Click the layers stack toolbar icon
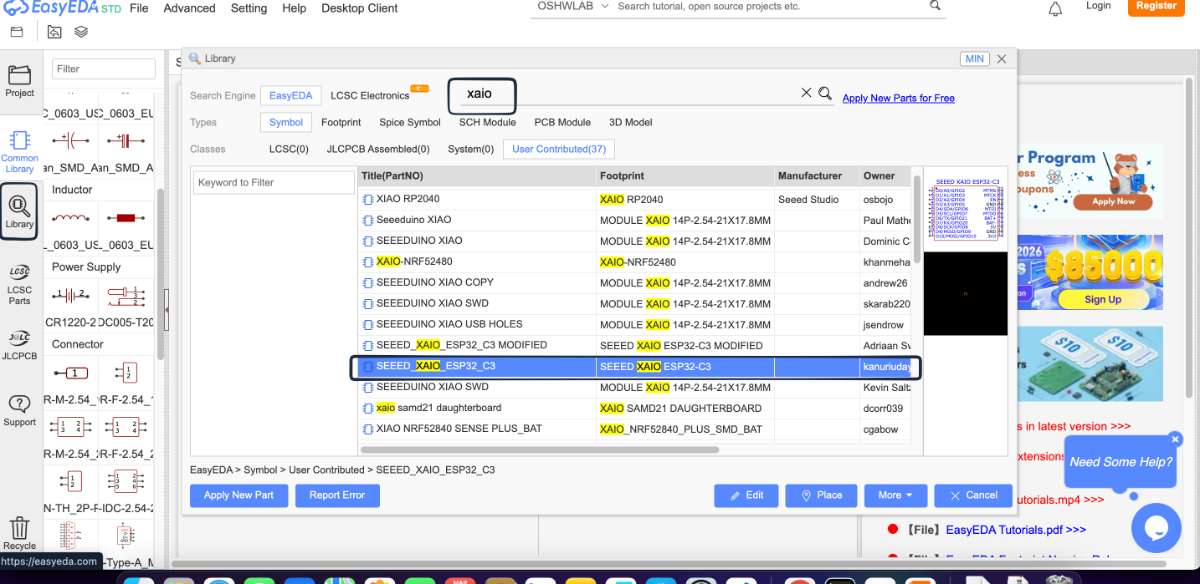Screen dimensions: 1200x584 [81, 32]
